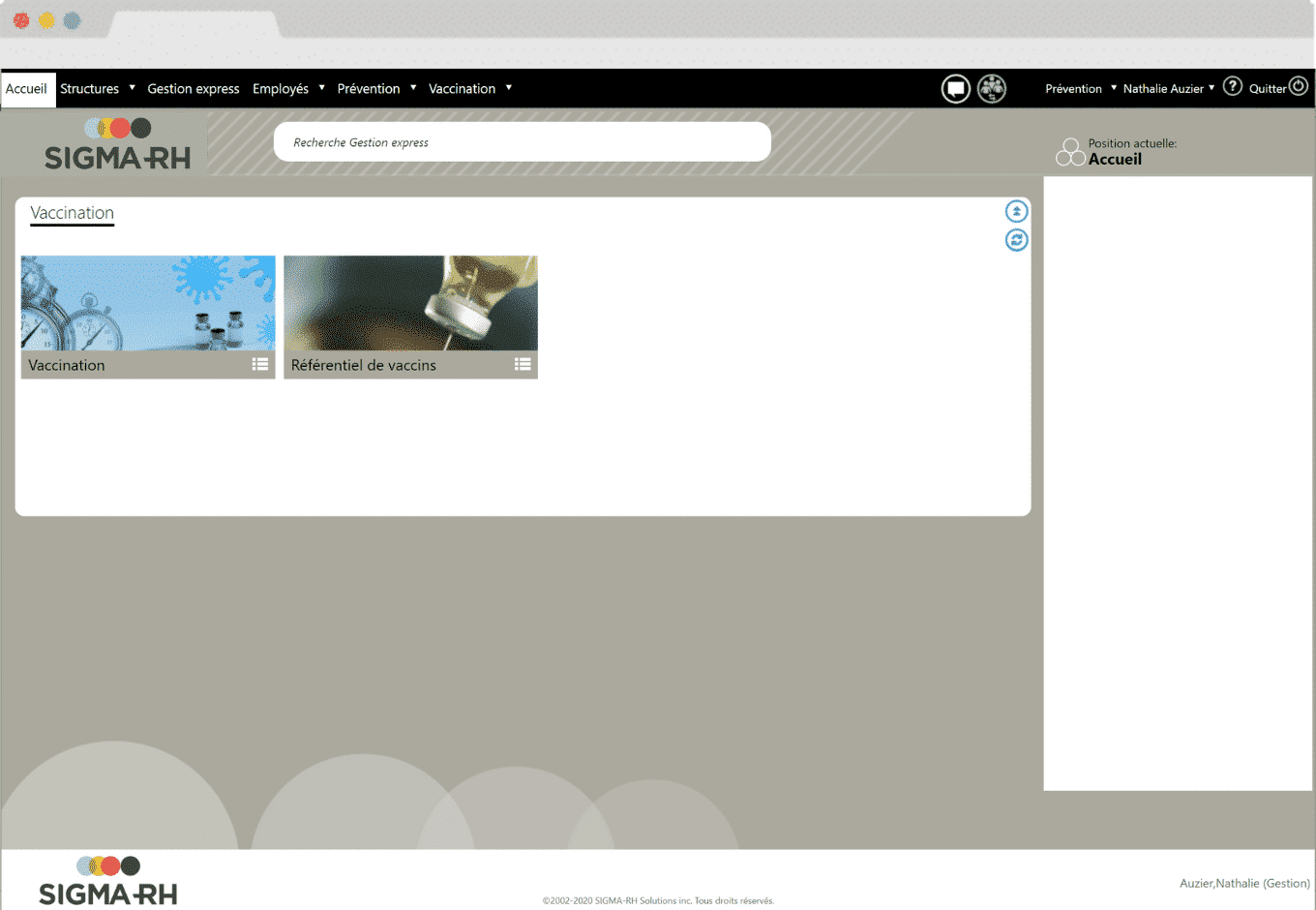Click the SIGMA-RH logo in footer

(107, 881)
